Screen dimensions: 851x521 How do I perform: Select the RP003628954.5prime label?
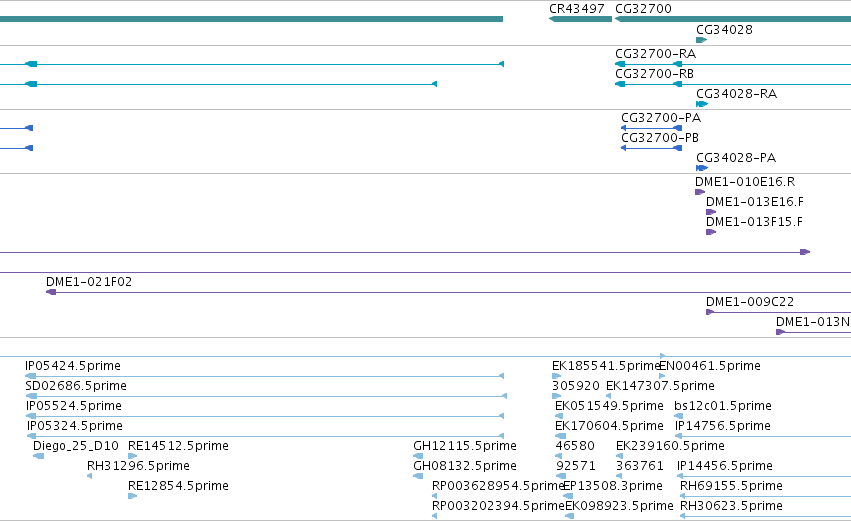tap(498, 486)
